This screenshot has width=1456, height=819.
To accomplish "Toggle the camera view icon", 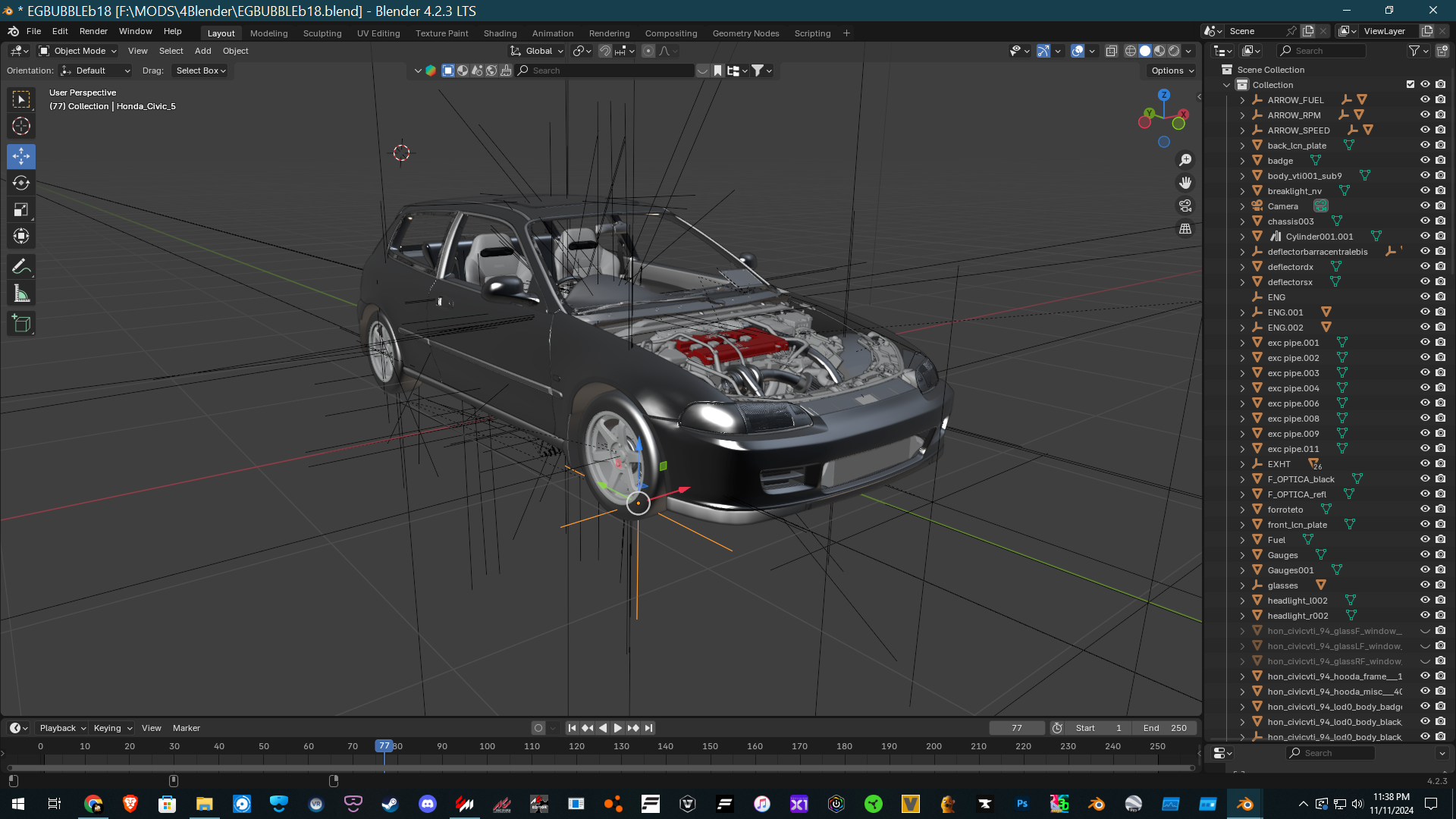I will click(1185, 206).
